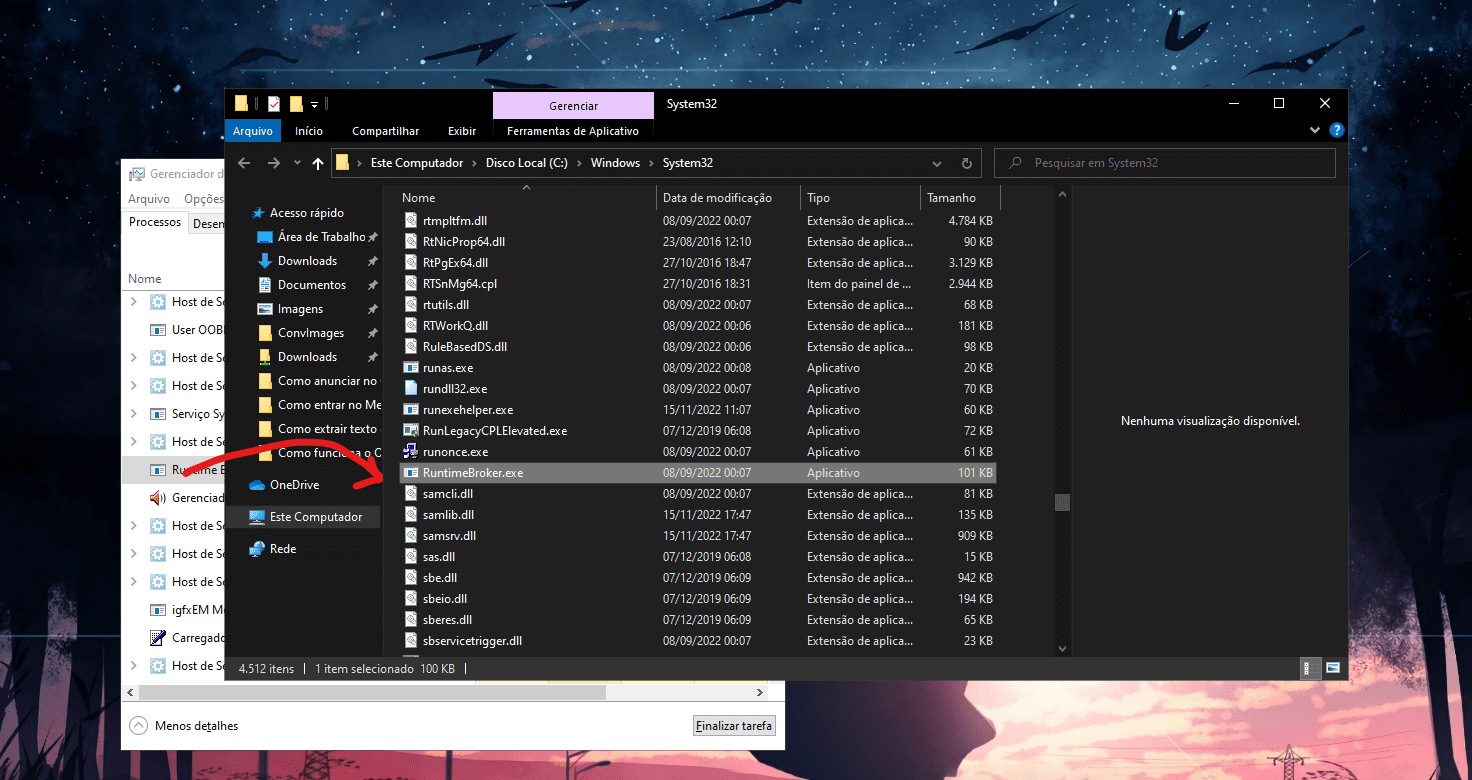Open the Arquivo menu in File Explorer
Image resolution: width=1472 pixels, height=780 pixels.
tap(253, 131)
